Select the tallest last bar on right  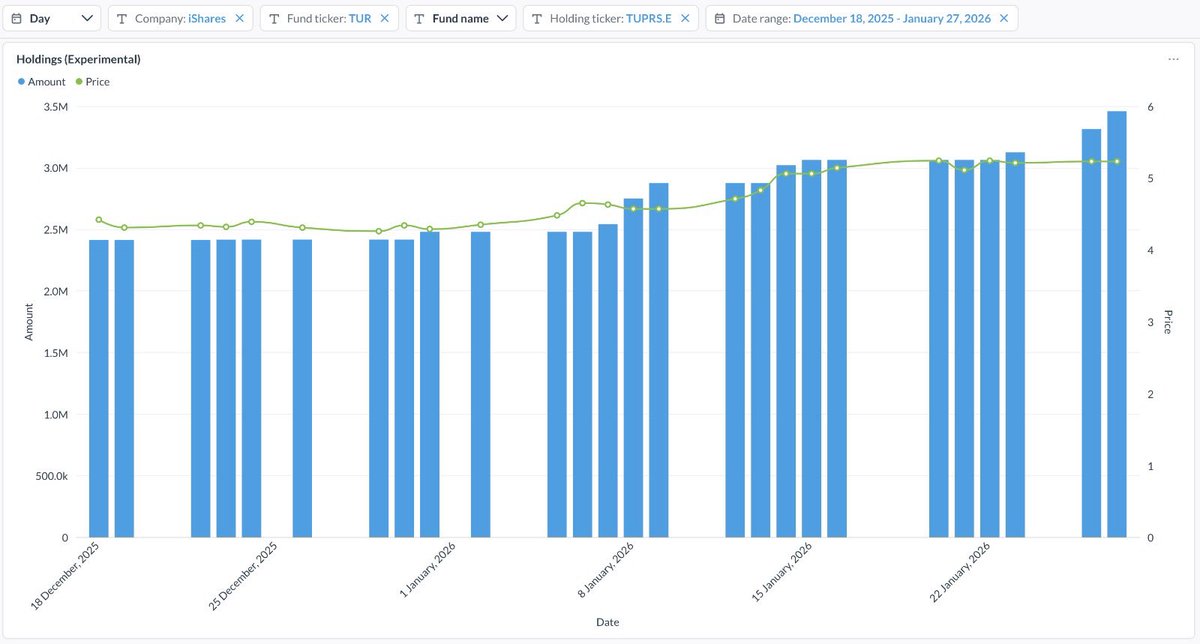point(1117,324)
